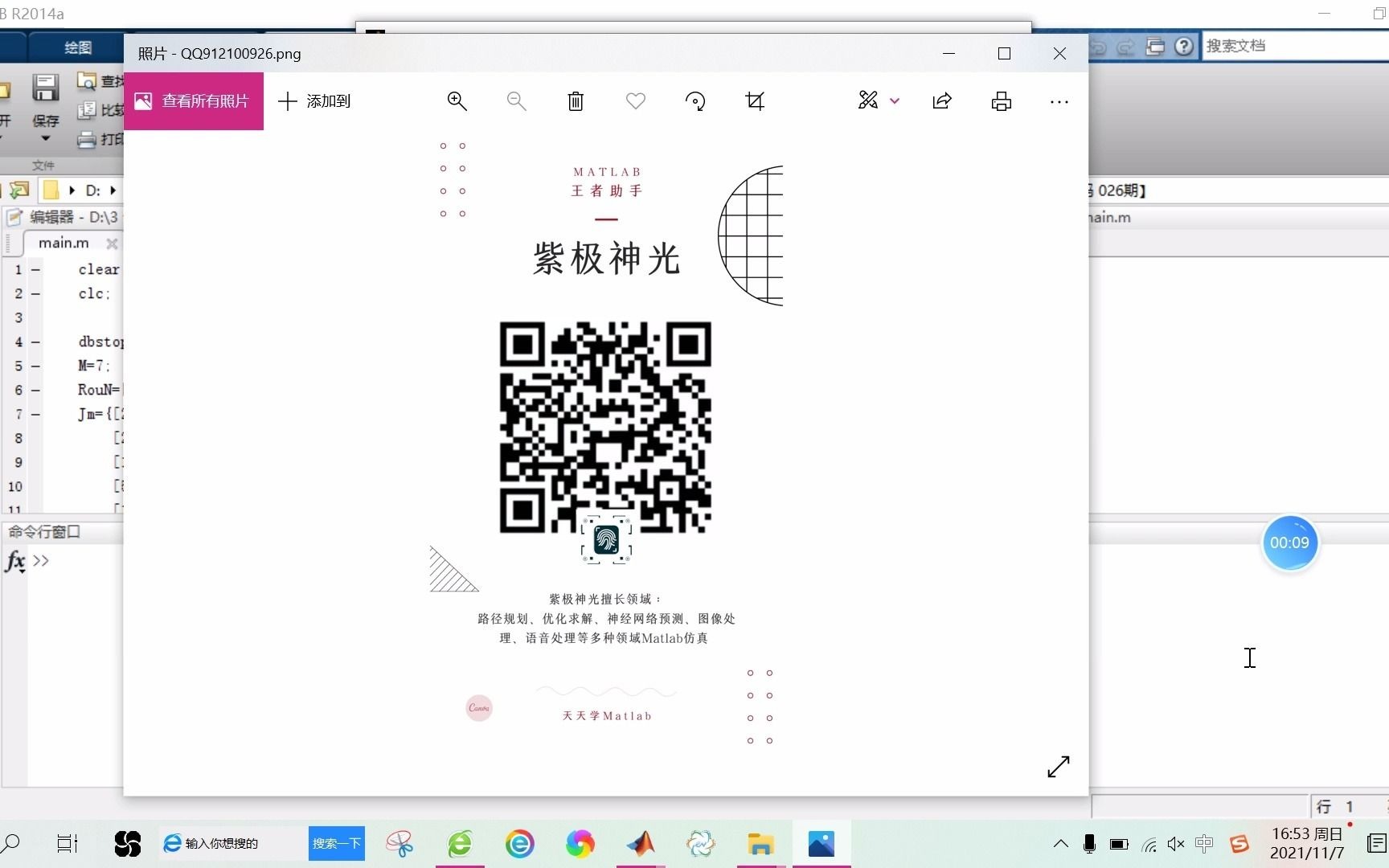This screenshot has height=868, width=1389.
Task: Click fx function browser icon
Action: pos(14,561)
